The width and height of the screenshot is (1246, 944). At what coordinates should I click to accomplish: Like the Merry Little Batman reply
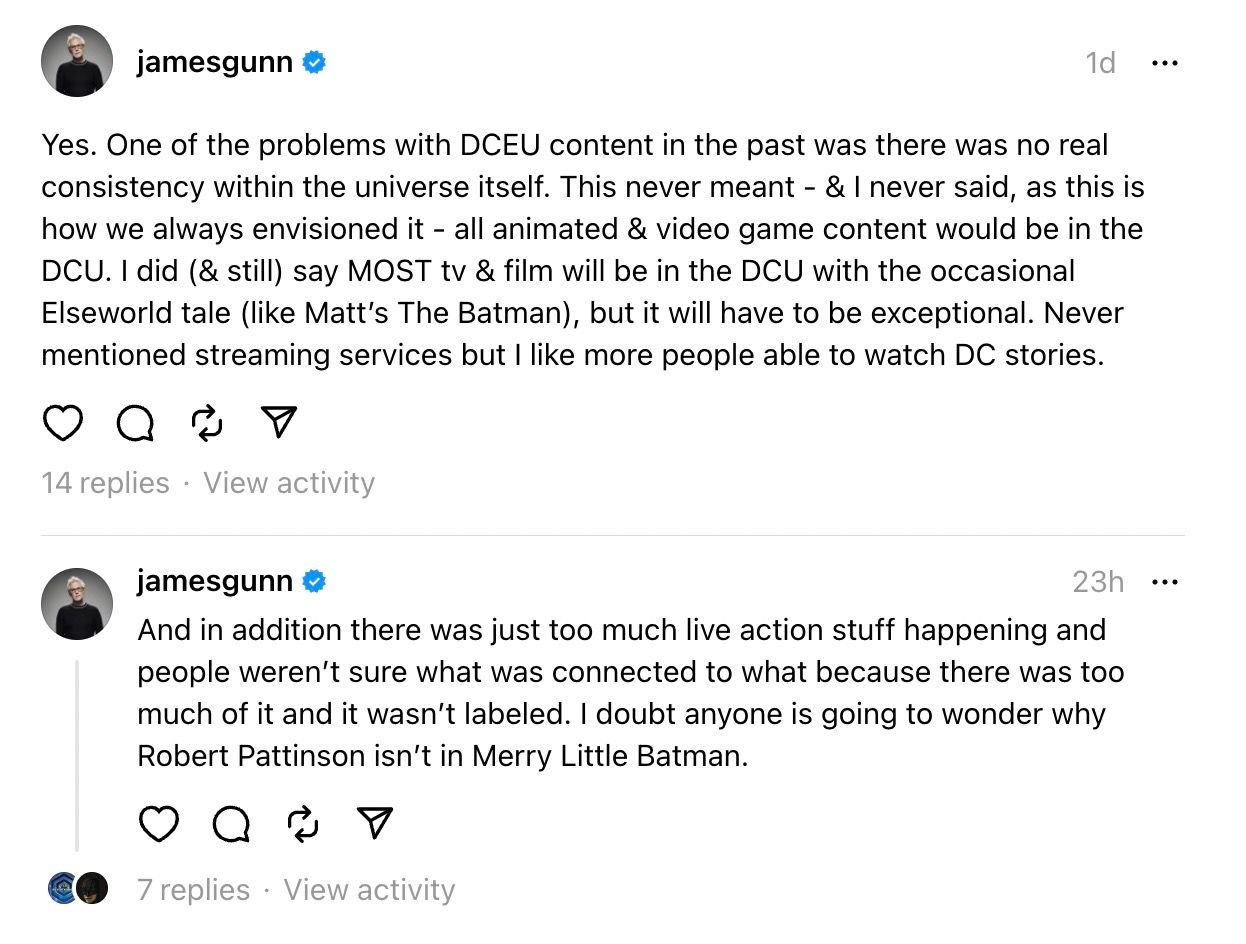point(159,824)
